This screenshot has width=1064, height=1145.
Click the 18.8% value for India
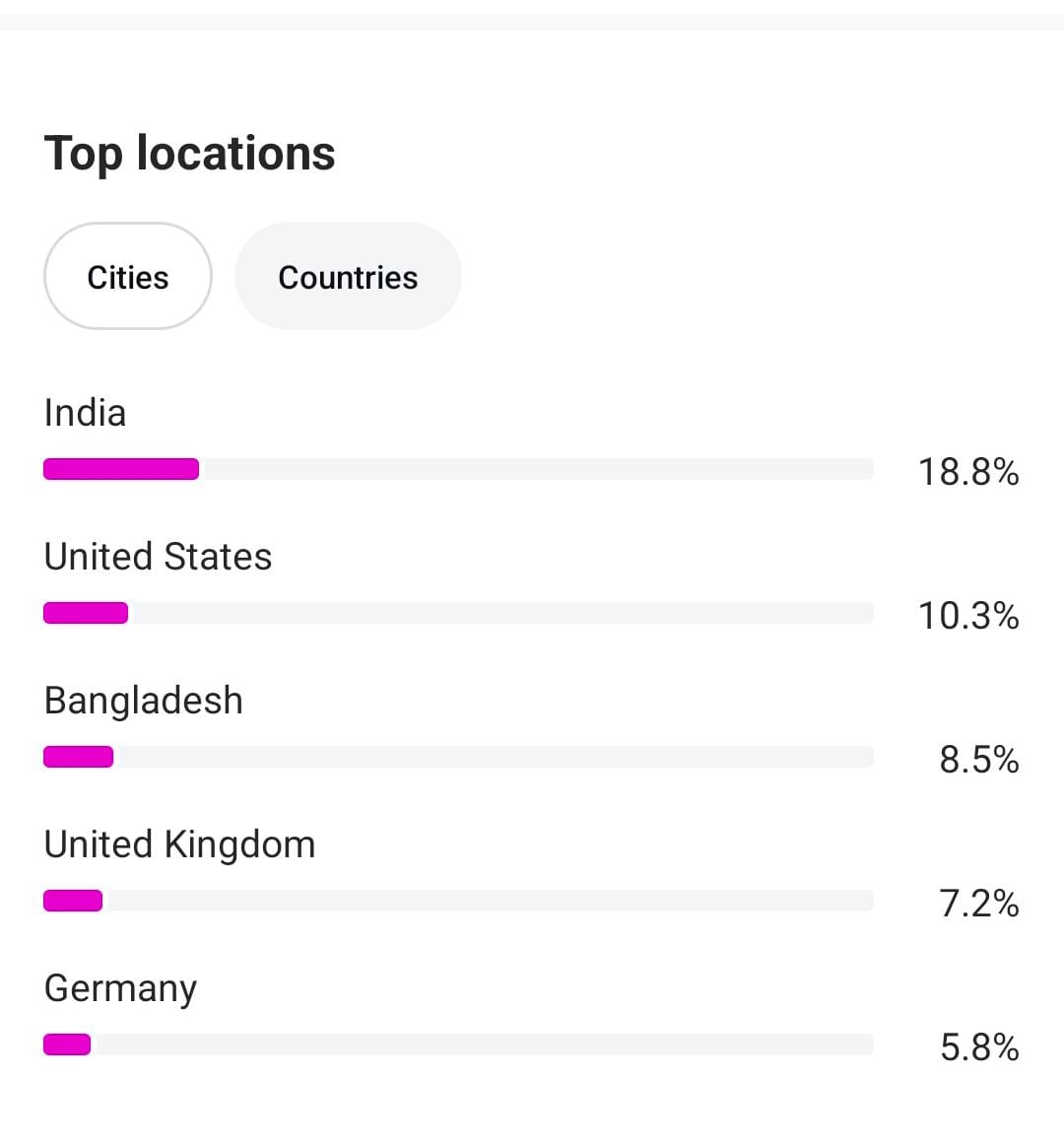click(968, 472)
